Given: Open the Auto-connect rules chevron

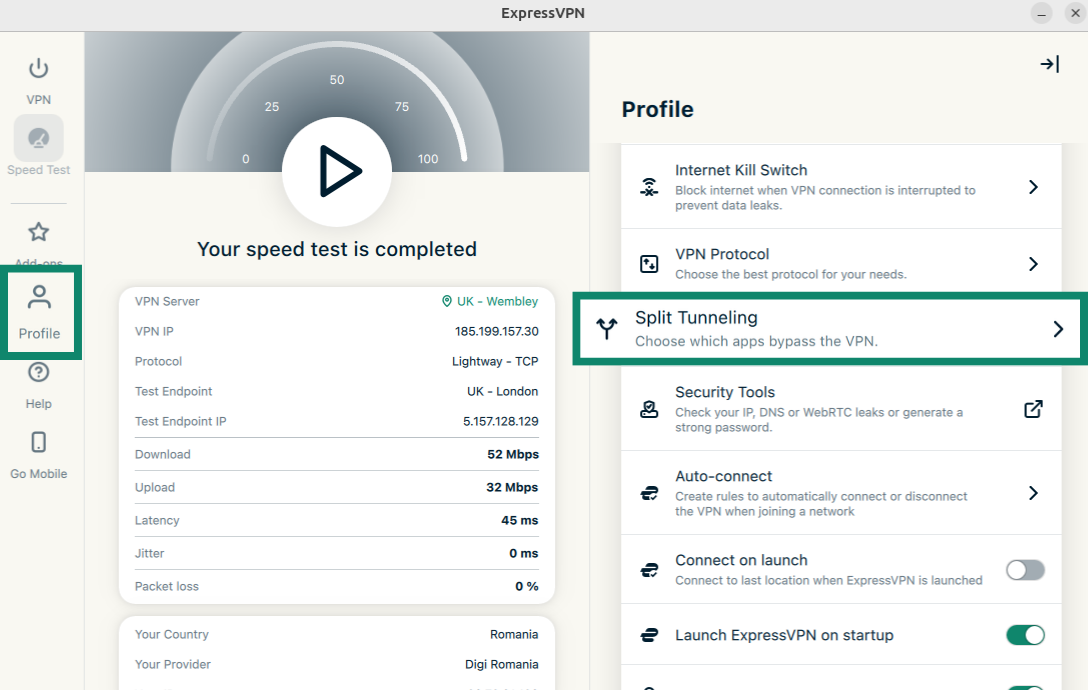Looking at the screenshot, I should click(x=1033, y=493).
